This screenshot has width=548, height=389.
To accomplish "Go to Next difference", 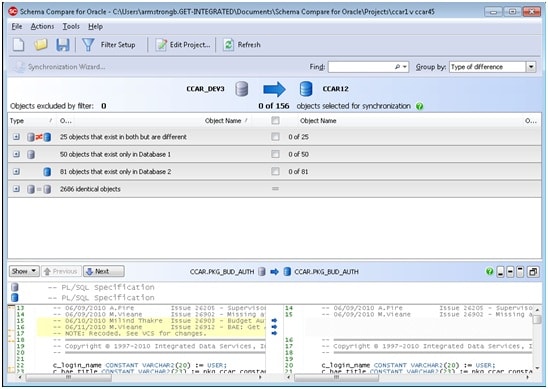I will pos(103,271).
